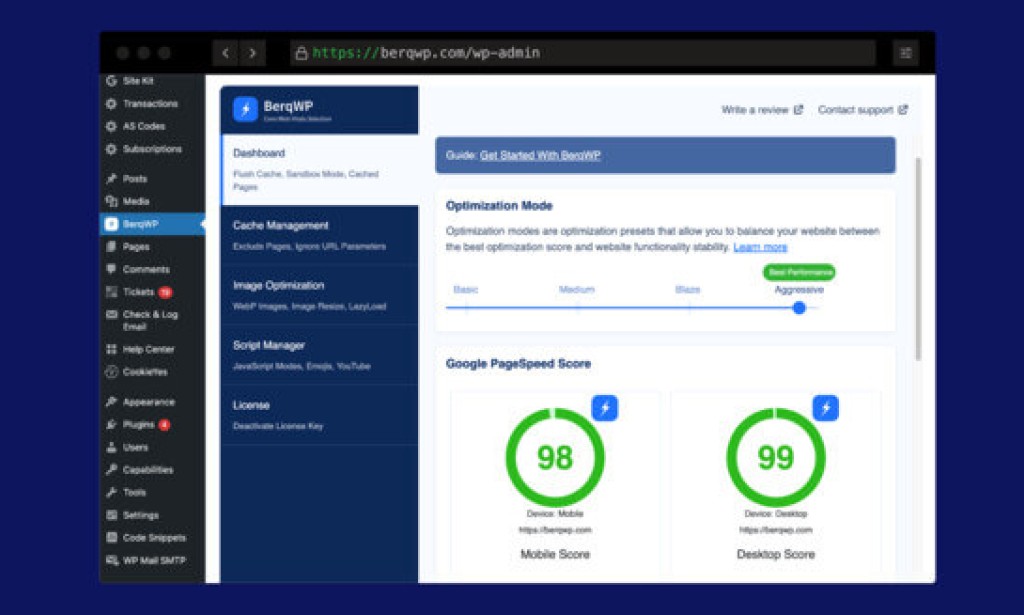Viewport: 1024px width, 615px height.
Task: Click the Transactions gear icon
Action: 112,104
